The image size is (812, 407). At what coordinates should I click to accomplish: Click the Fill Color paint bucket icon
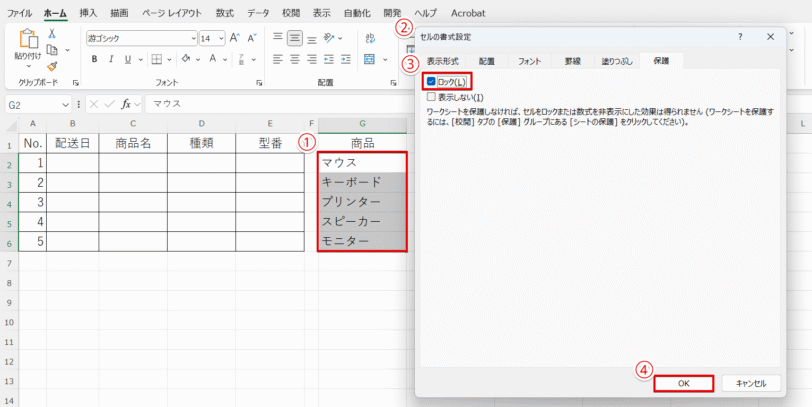(186, 60)
